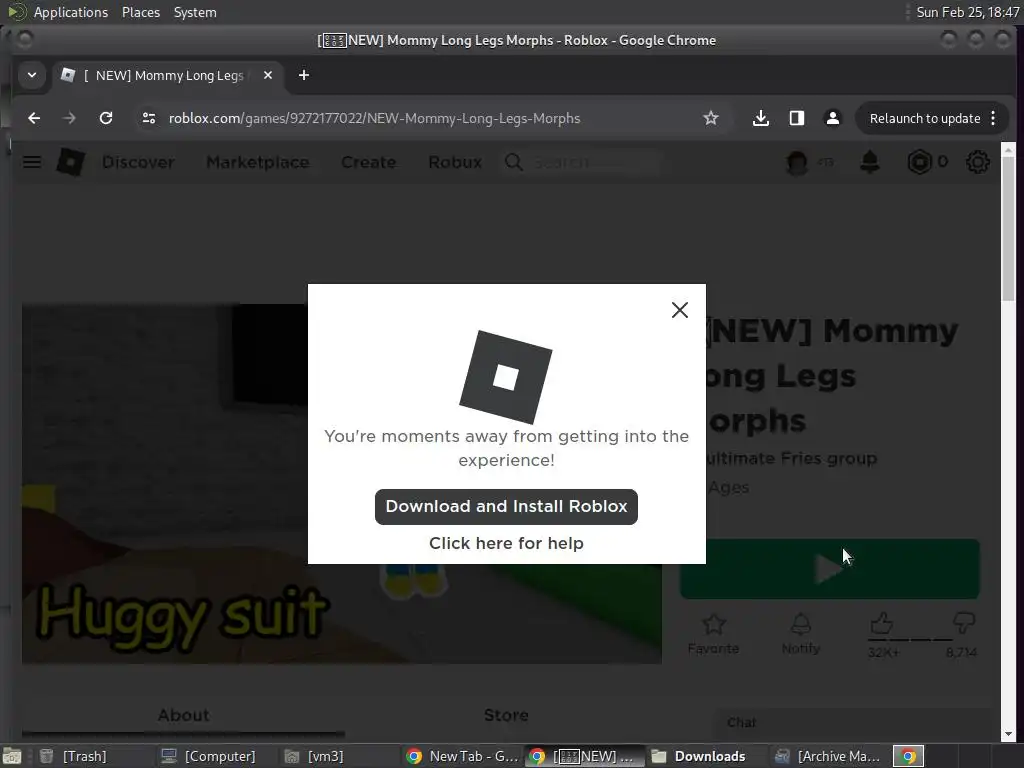This screenshot has width=1024, height=768.
Task: Open the Roblox avatar profile icon
Action: click(797, 162)
